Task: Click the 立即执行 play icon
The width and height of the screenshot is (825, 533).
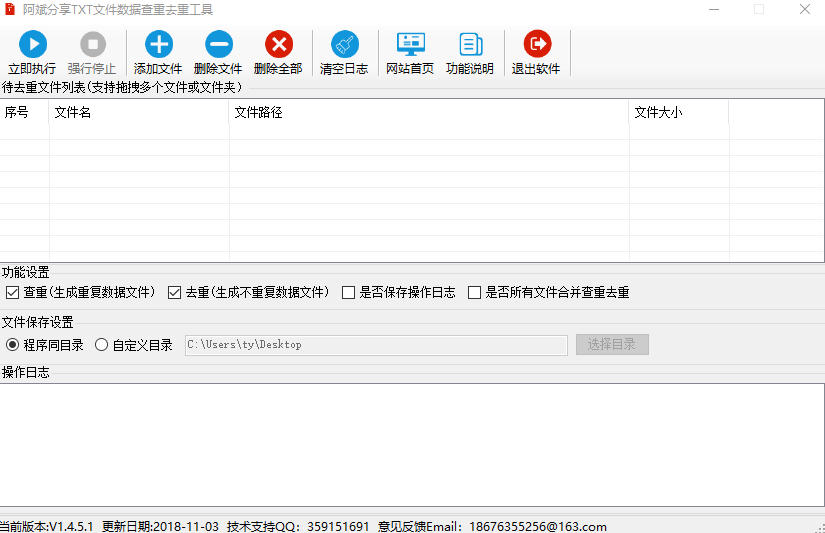Action: [x=33, y=44]
